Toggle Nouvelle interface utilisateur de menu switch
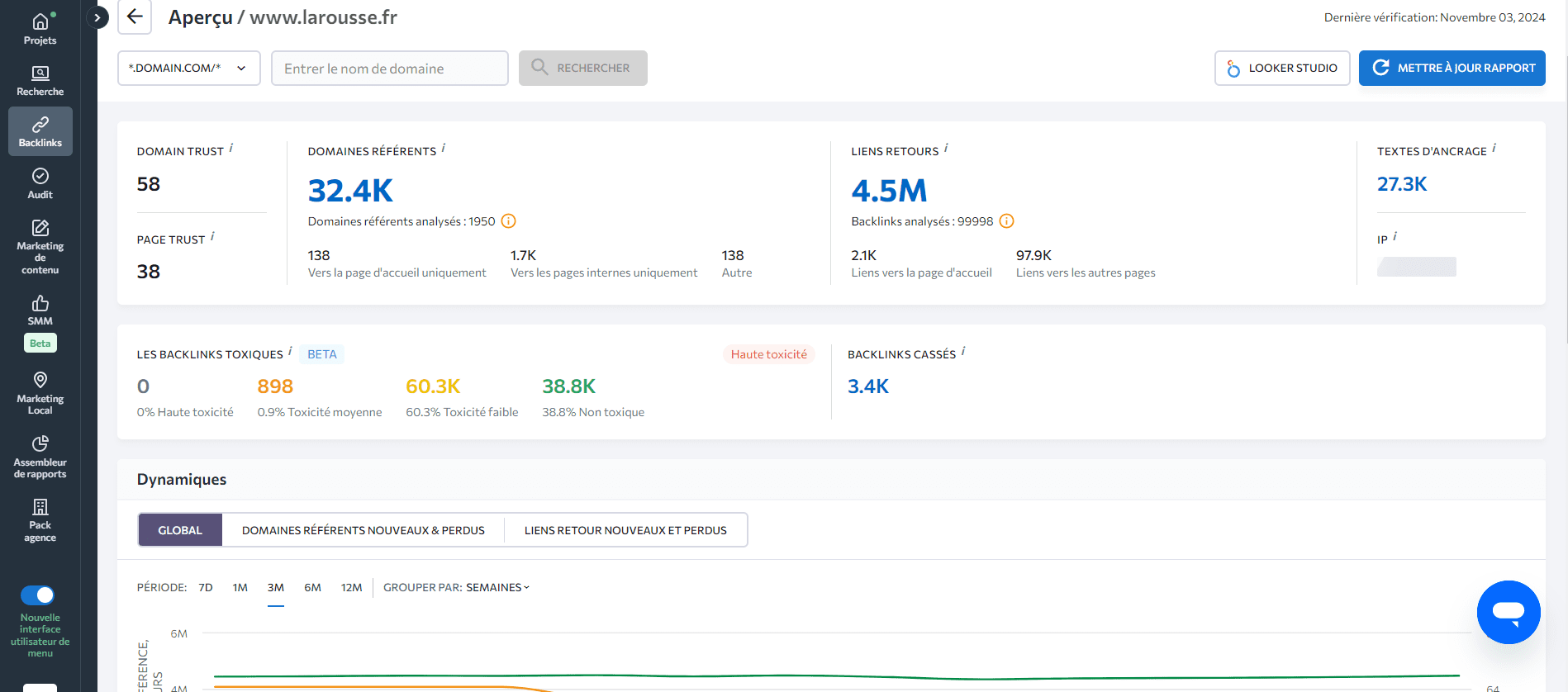Screen dimensions: 1568x692 pos(37,595)
